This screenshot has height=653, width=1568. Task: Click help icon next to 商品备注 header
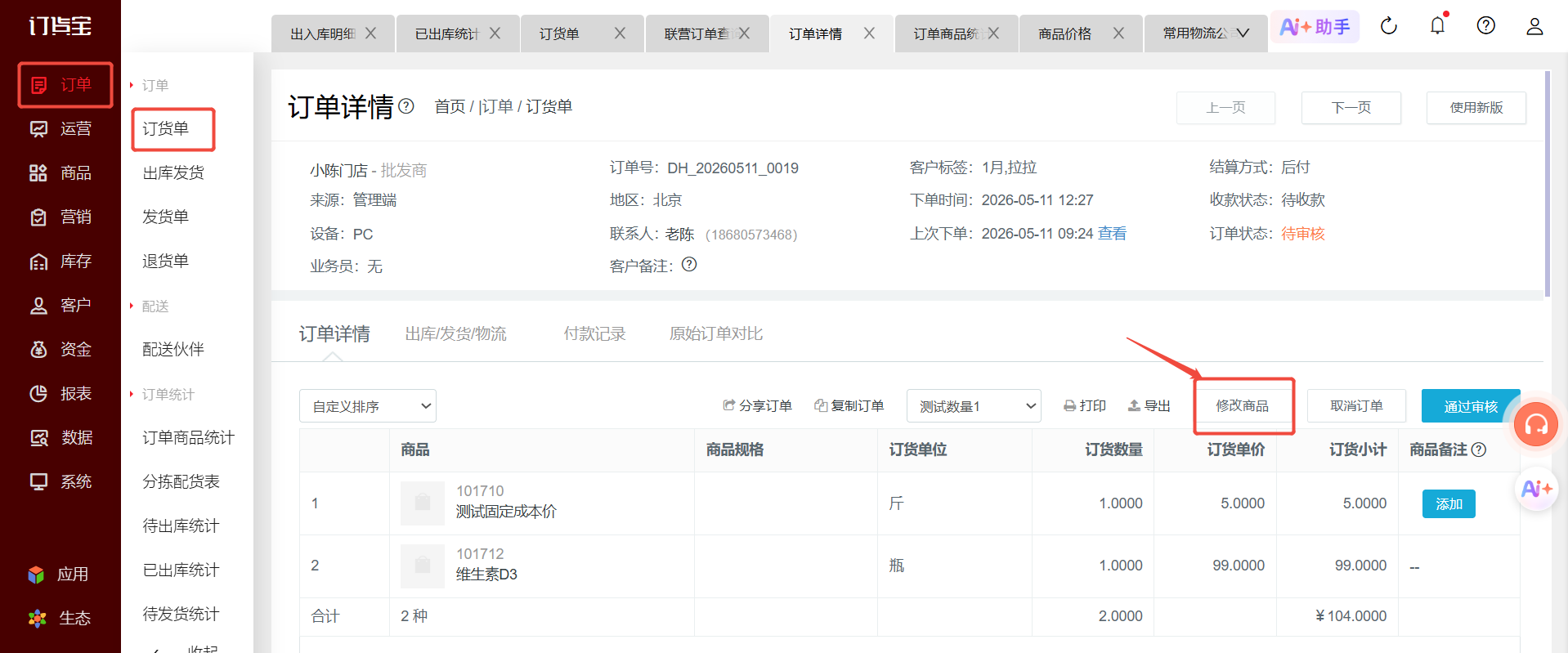pos(1479,449)
